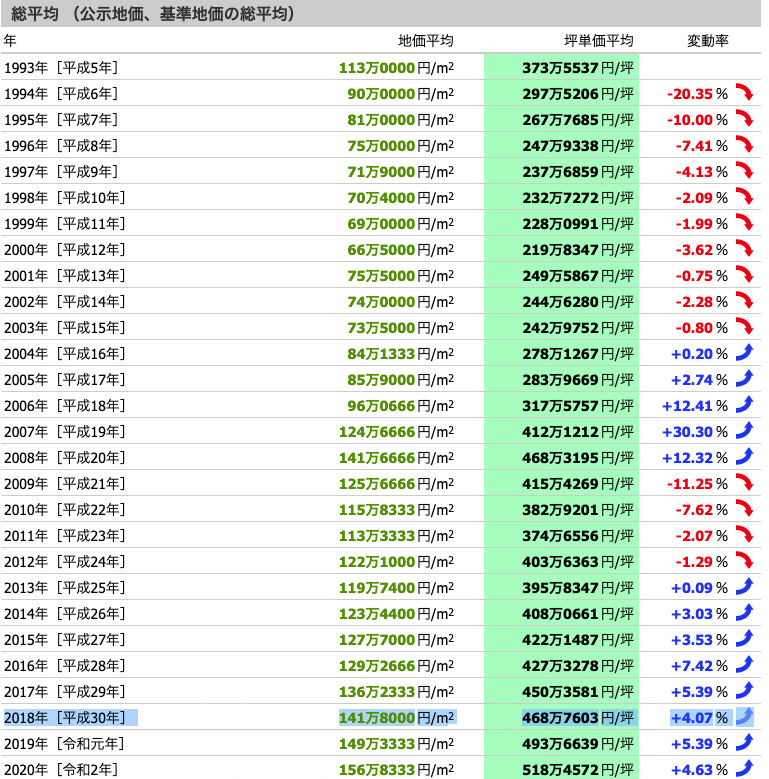Click the land price 113万3333円/m²

click(396, 536)
